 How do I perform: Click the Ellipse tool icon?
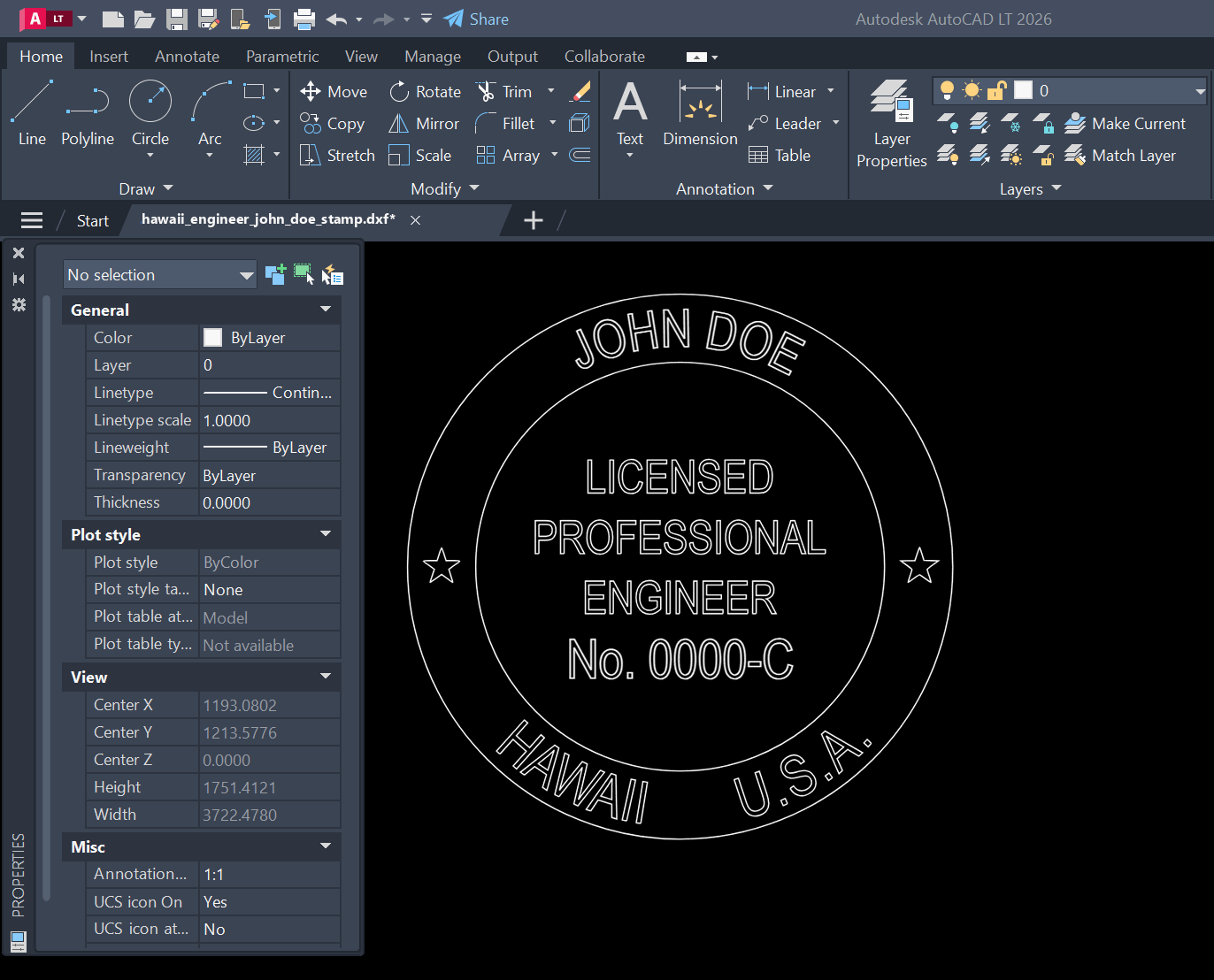coord(254,123)
